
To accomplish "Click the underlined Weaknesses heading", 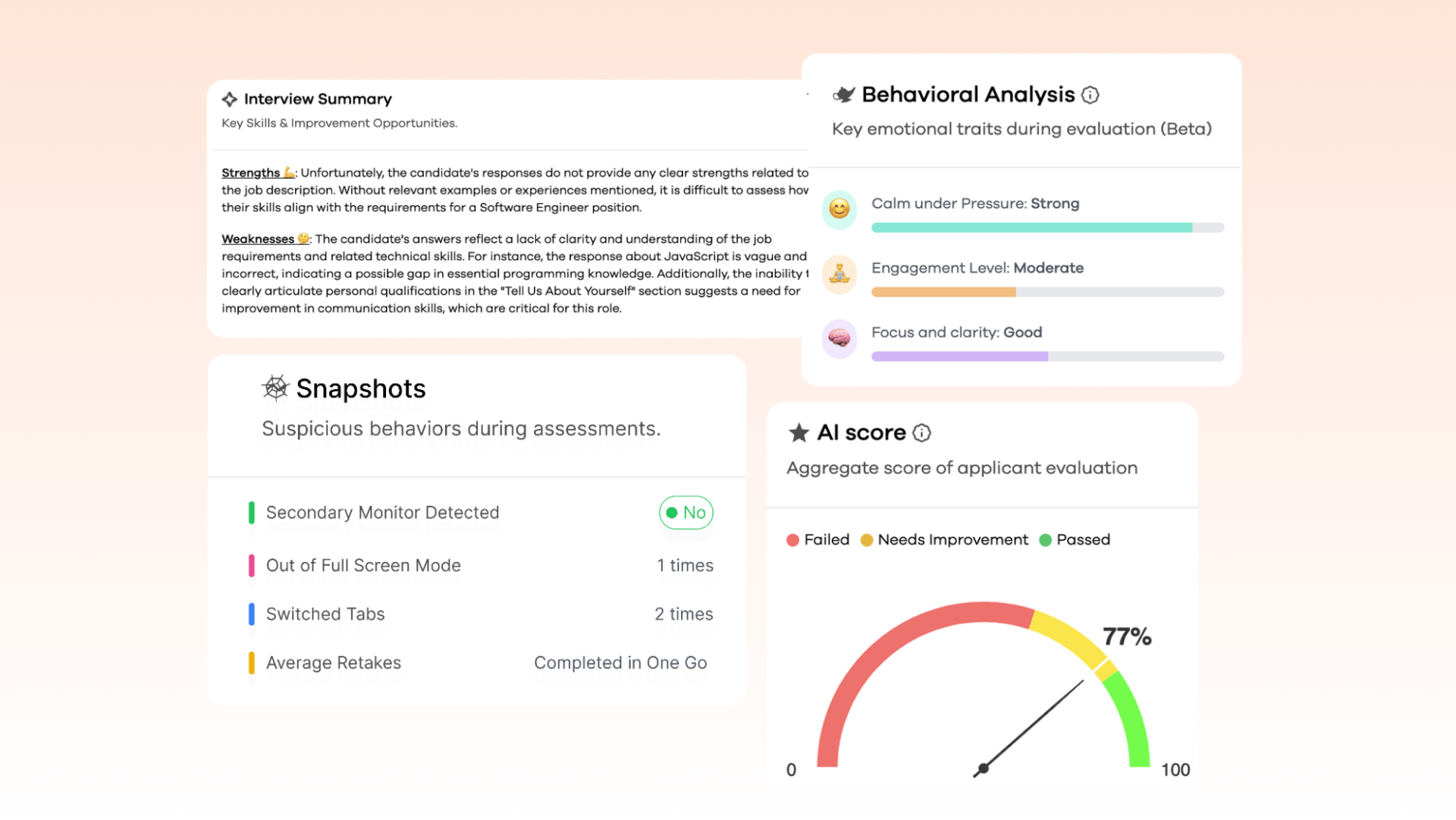I will (258, 239).
